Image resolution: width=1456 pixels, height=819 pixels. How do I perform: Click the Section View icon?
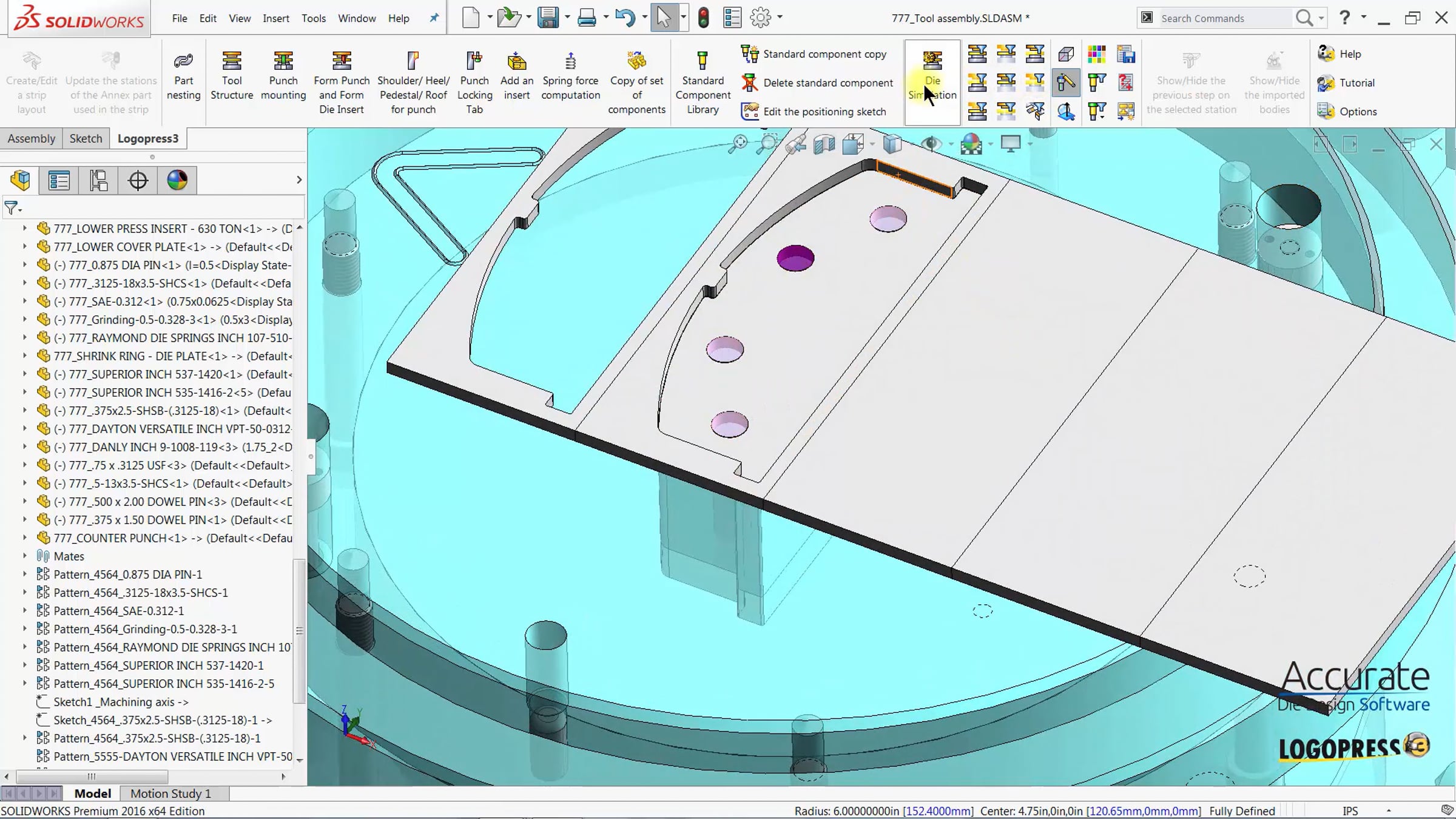click(x=824, y=144)
